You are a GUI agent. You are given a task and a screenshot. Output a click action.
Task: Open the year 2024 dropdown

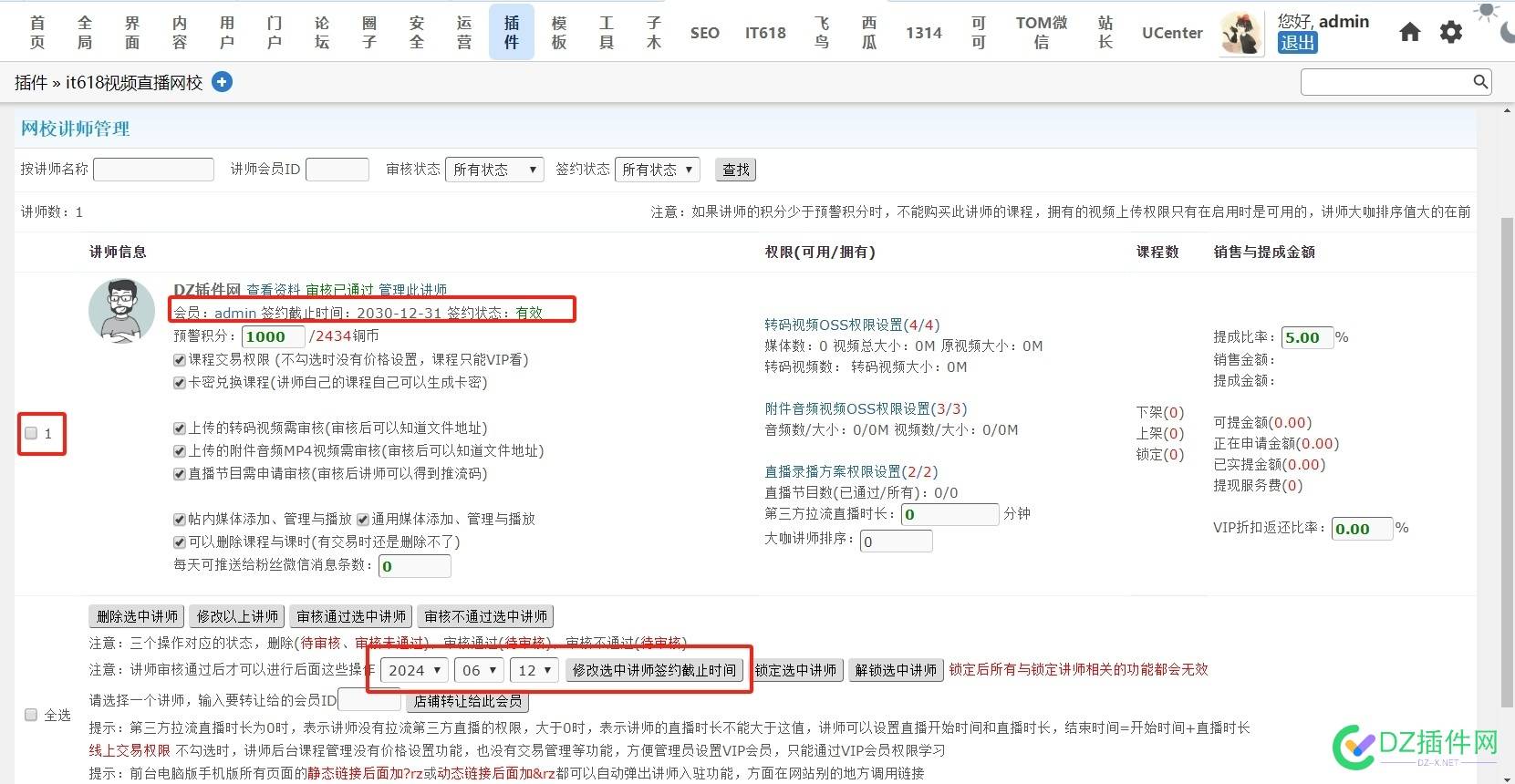tap(414, 670)
